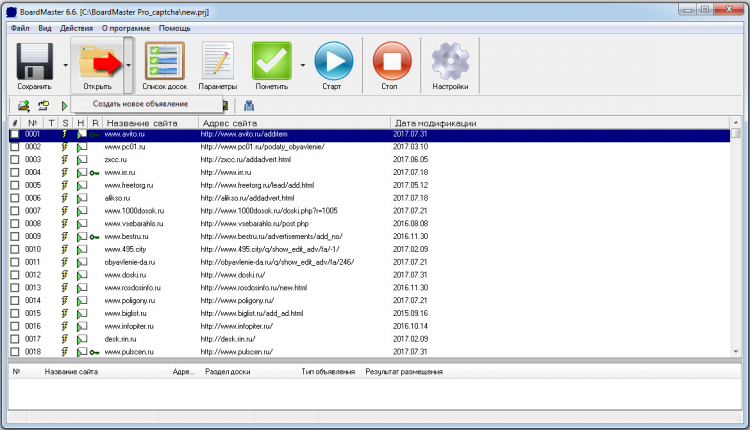Click the binoculars search icon
Screen dimensions: 750x430
tap(249, 105)
